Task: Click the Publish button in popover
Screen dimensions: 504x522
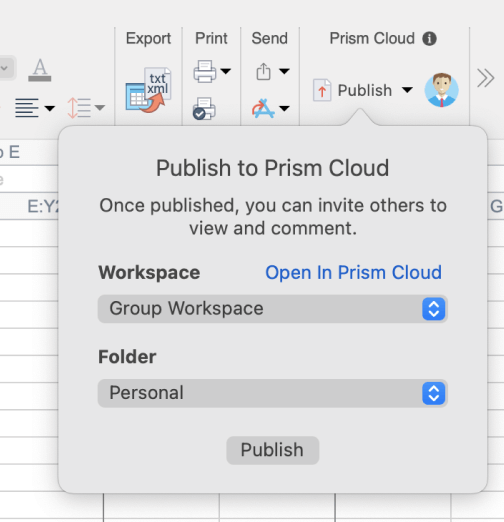Action: [272, 450]
